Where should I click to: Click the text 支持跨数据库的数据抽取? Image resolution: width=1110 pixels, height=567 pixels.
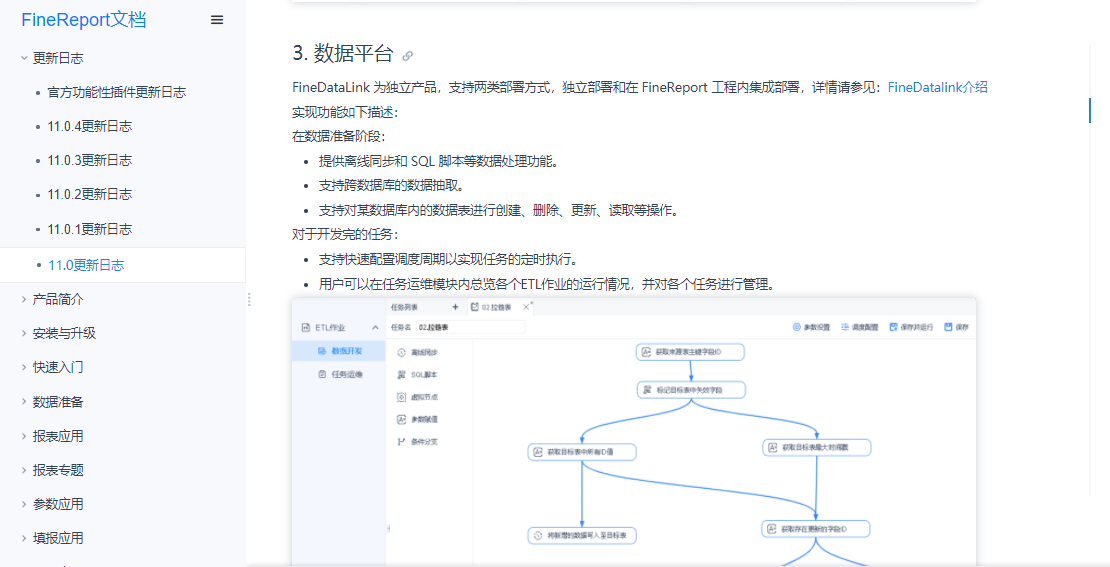(393, 185)
